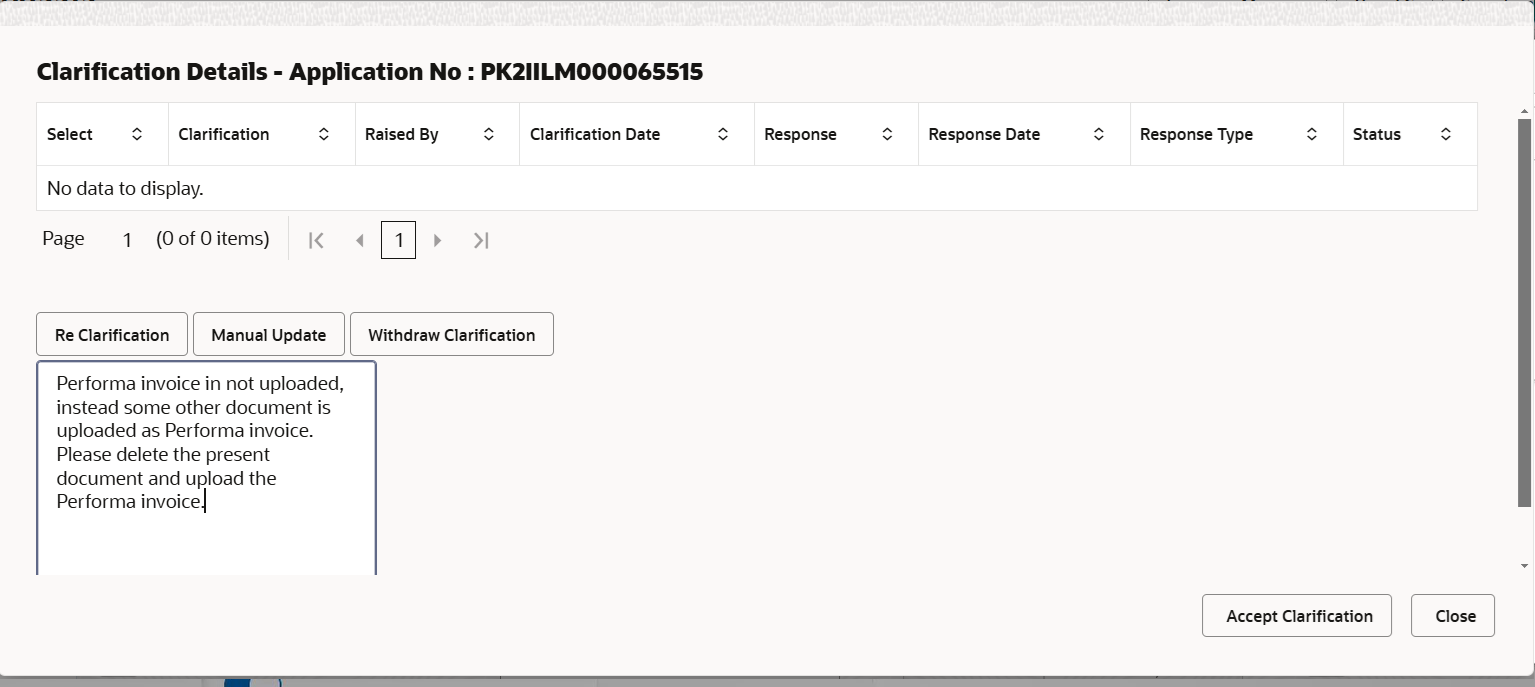
Task: Sort by the Select column arrows
Action: 137,134
